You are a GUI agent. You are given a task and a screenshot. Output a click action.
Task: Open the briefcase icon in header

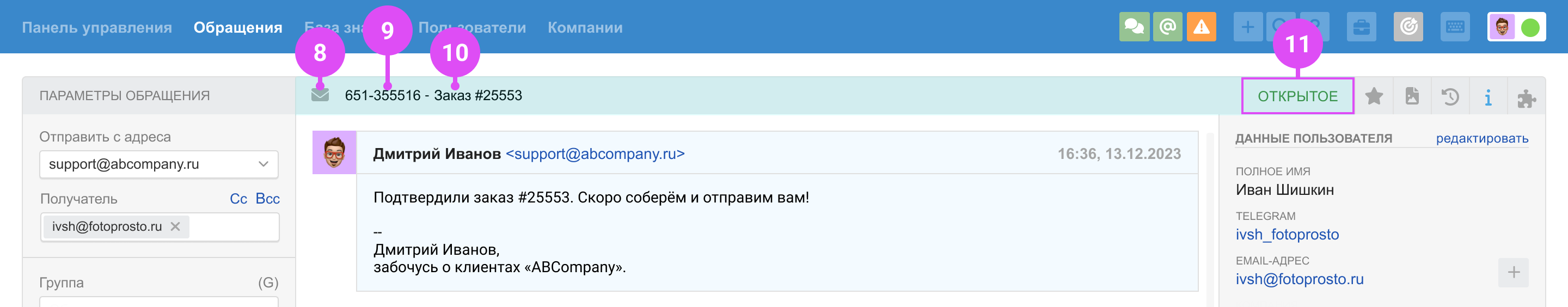click(x=1361, y=27)
